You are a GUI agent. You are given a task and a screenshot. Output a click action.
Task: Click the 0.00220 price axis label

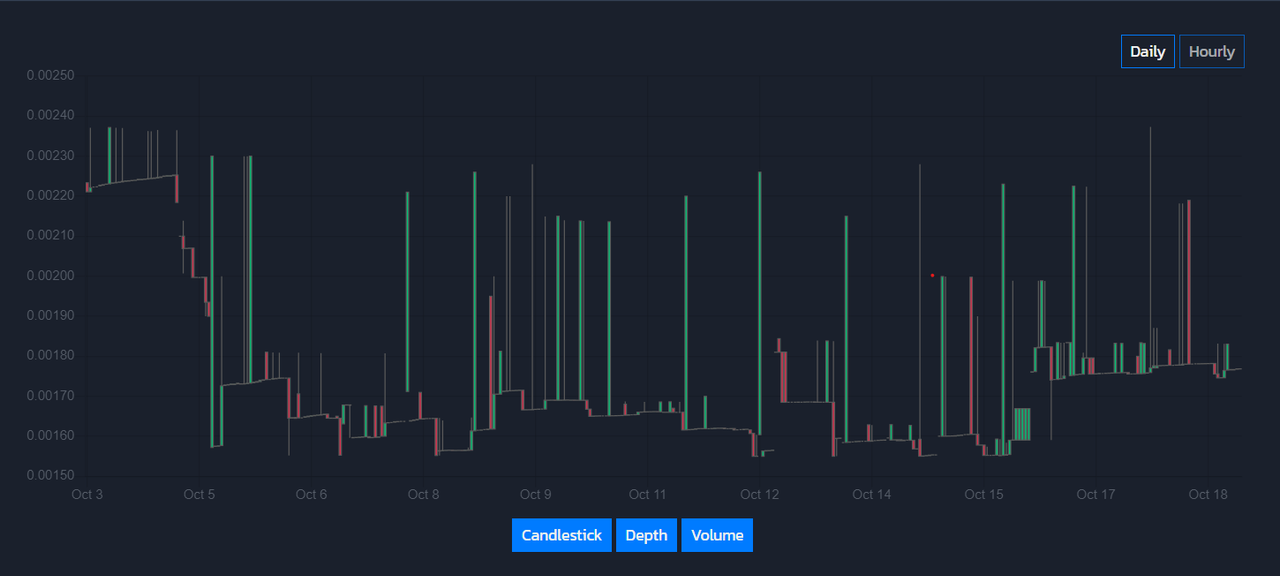point(50,195)
